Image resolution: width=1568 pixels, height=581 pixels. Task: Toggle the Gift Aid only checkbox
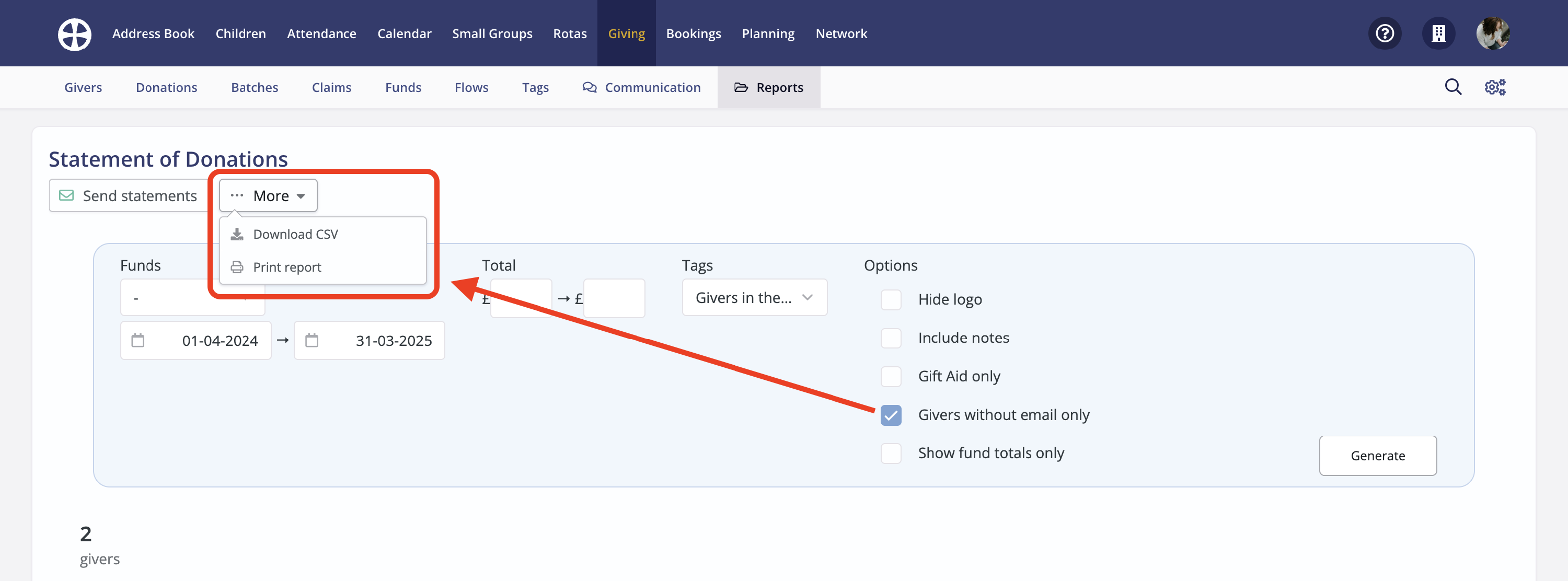coord(891,377)
